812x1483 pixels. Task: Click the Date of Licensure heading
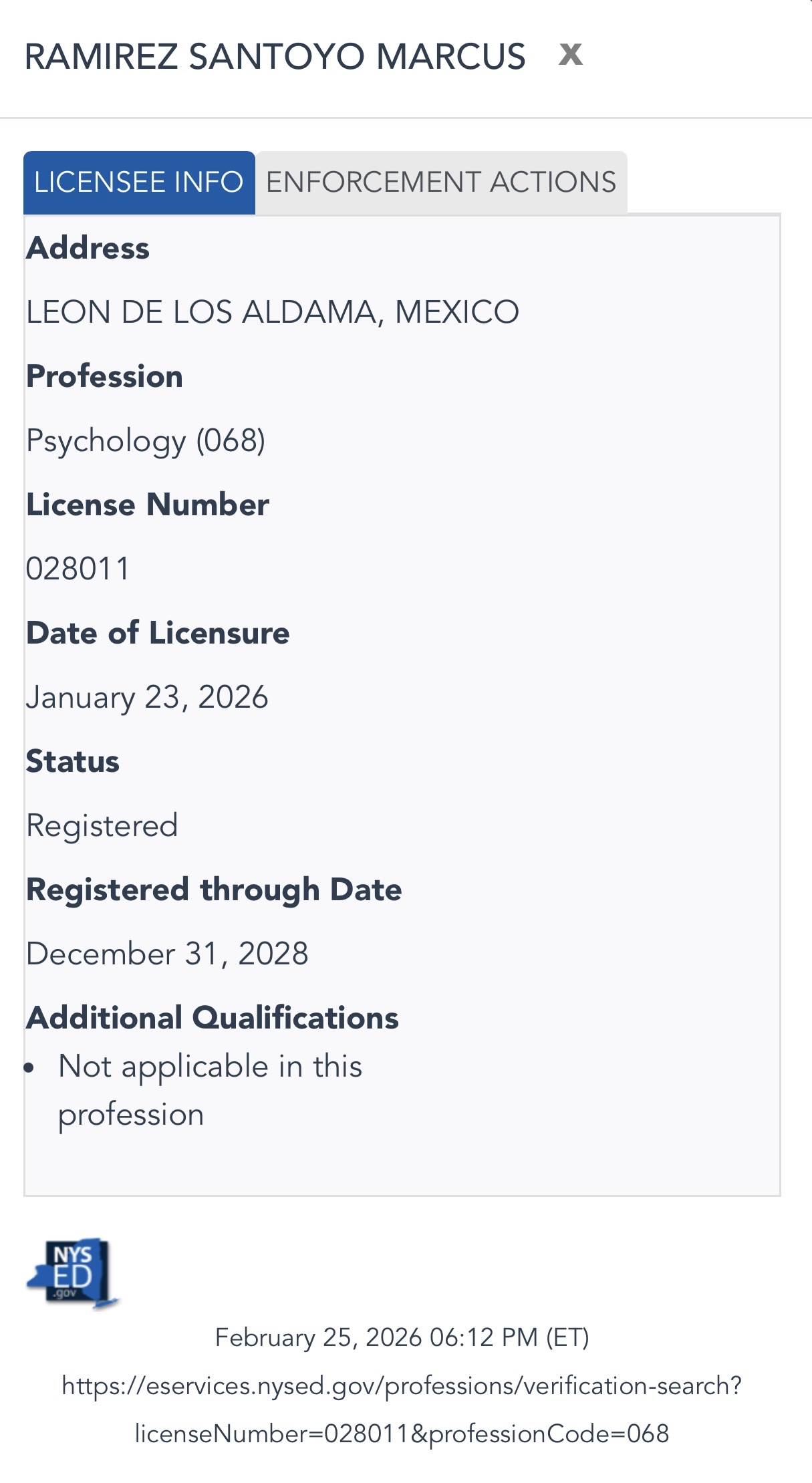click(158, 633)
